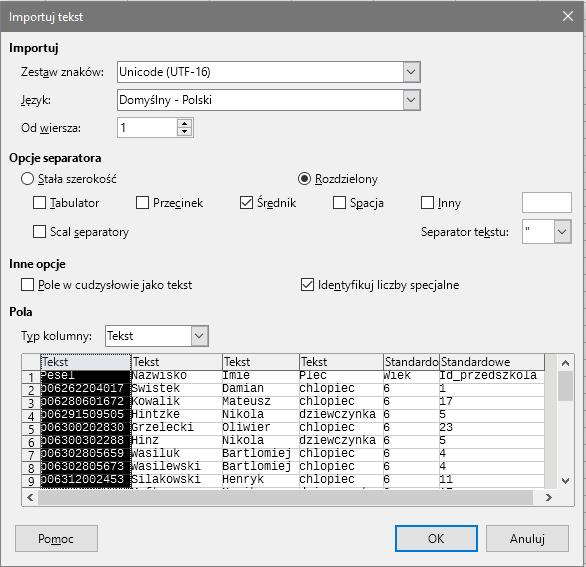Click the preview left scroll arrow
Image resolution: width=586 pixels, height=567 pixels.
30,497
